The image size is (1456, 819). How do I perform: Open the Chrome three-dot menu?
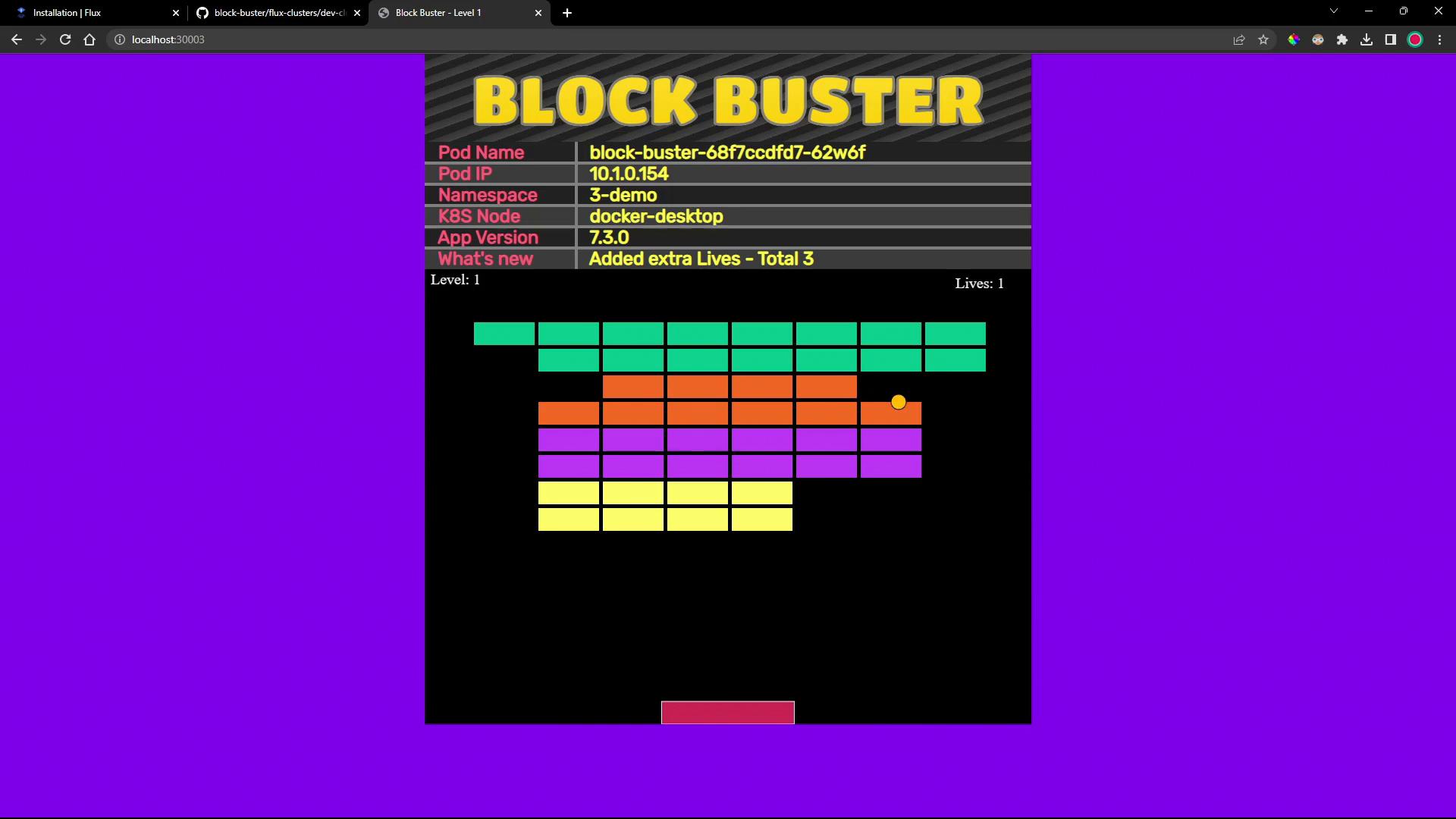click(x=1439, y=39)
